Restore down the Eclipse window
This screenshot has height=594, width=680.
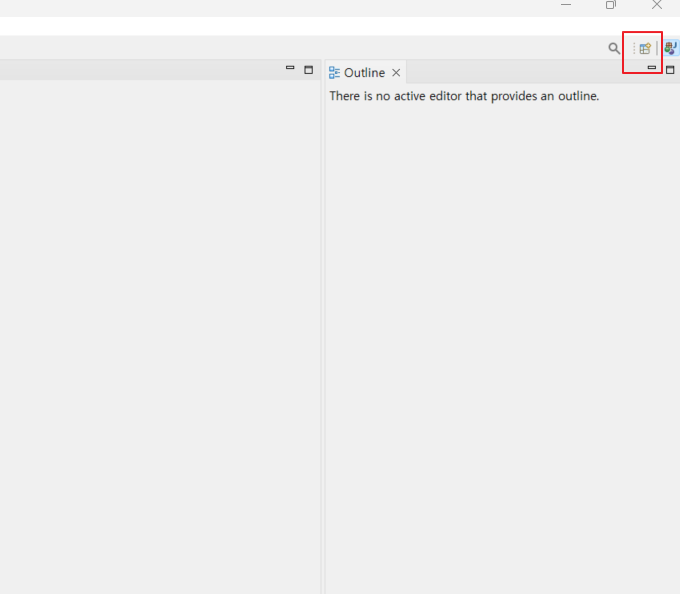tap(611, 5)
